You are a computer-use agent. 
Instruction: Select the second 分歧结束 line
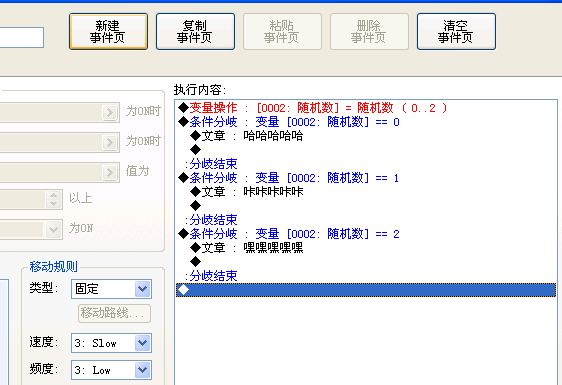coord(366,220)
